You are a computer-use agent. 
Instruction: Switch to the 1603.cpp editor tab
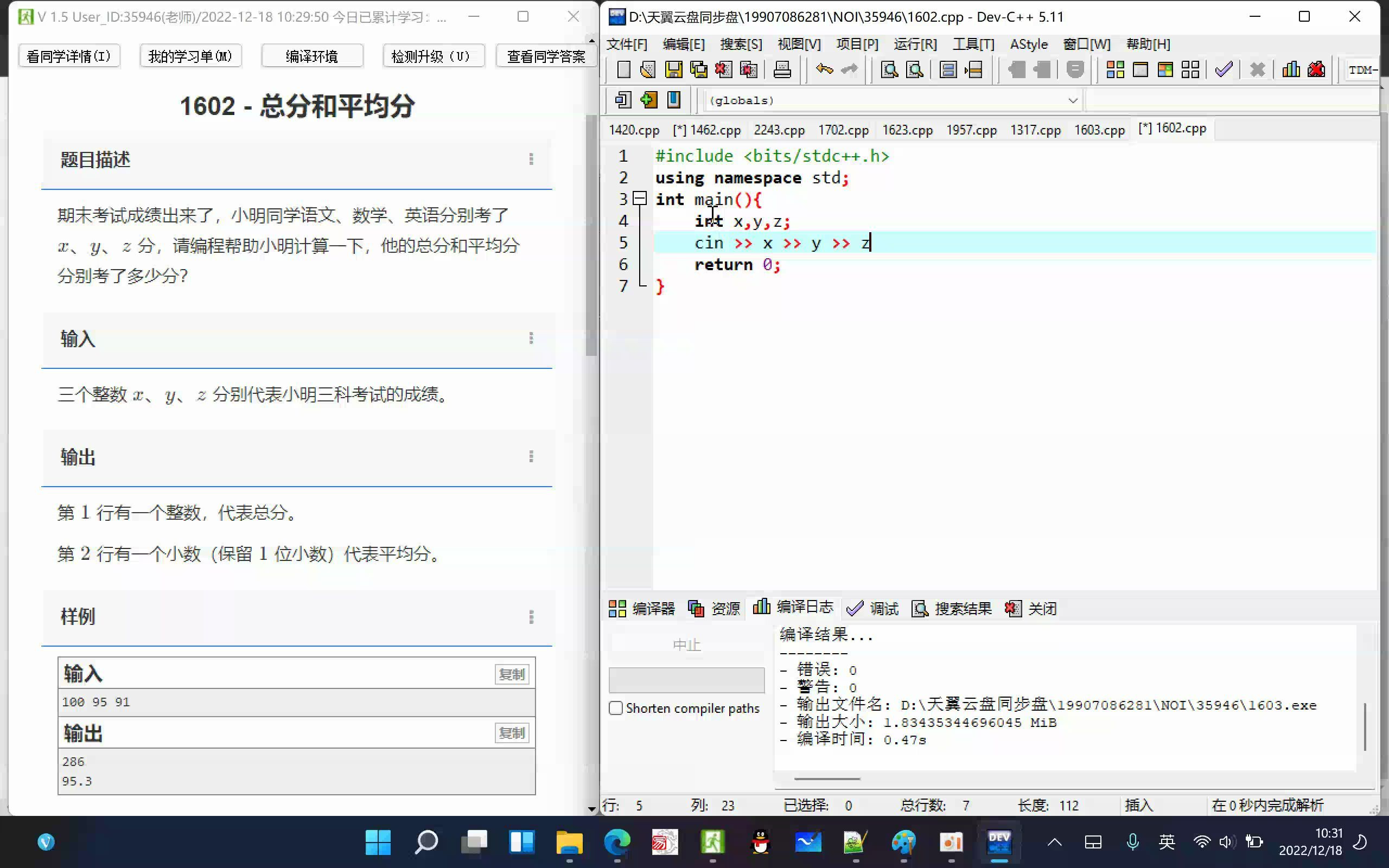(1099, 130)
